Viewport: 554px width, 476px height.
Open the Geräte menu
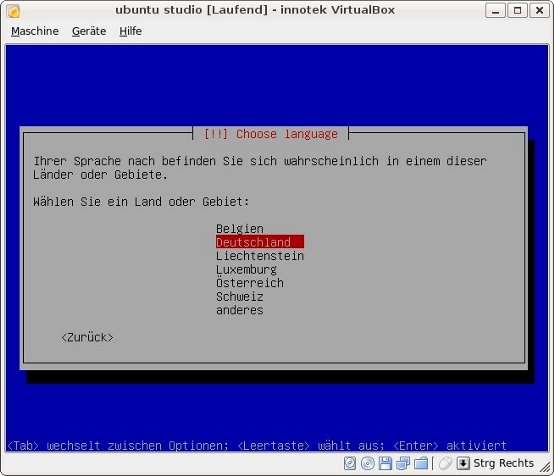tap(89, 31)
